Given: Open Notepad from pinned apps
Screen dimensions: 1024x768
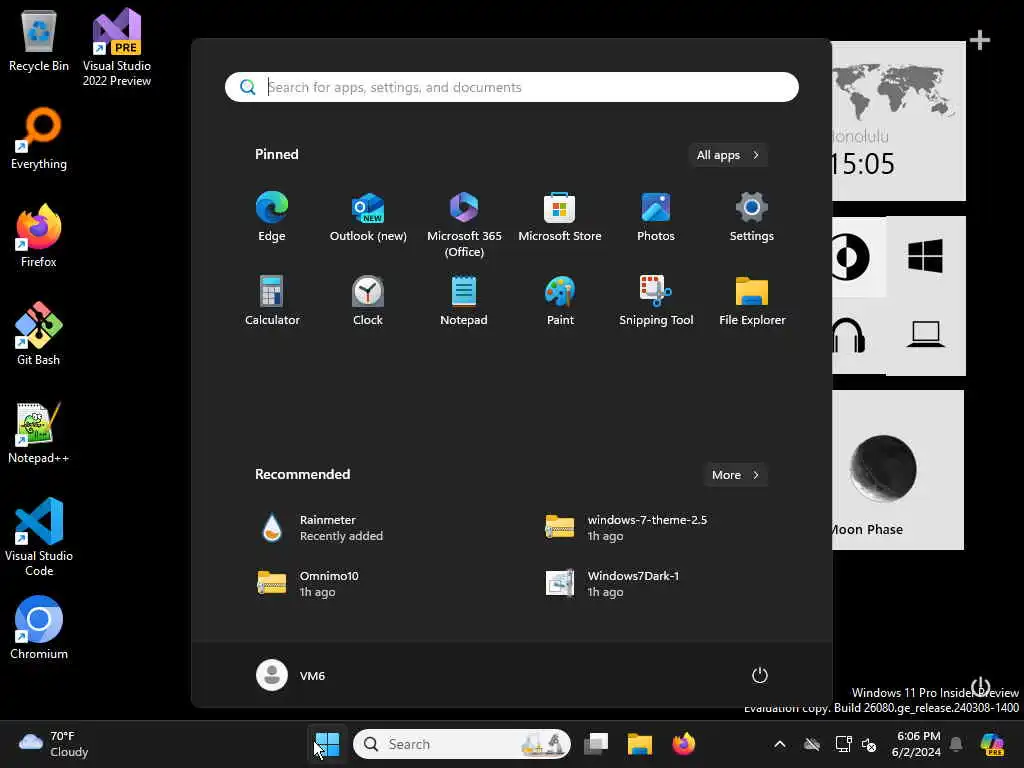Looking at the screenshot, I should click(x=464, y=301).
